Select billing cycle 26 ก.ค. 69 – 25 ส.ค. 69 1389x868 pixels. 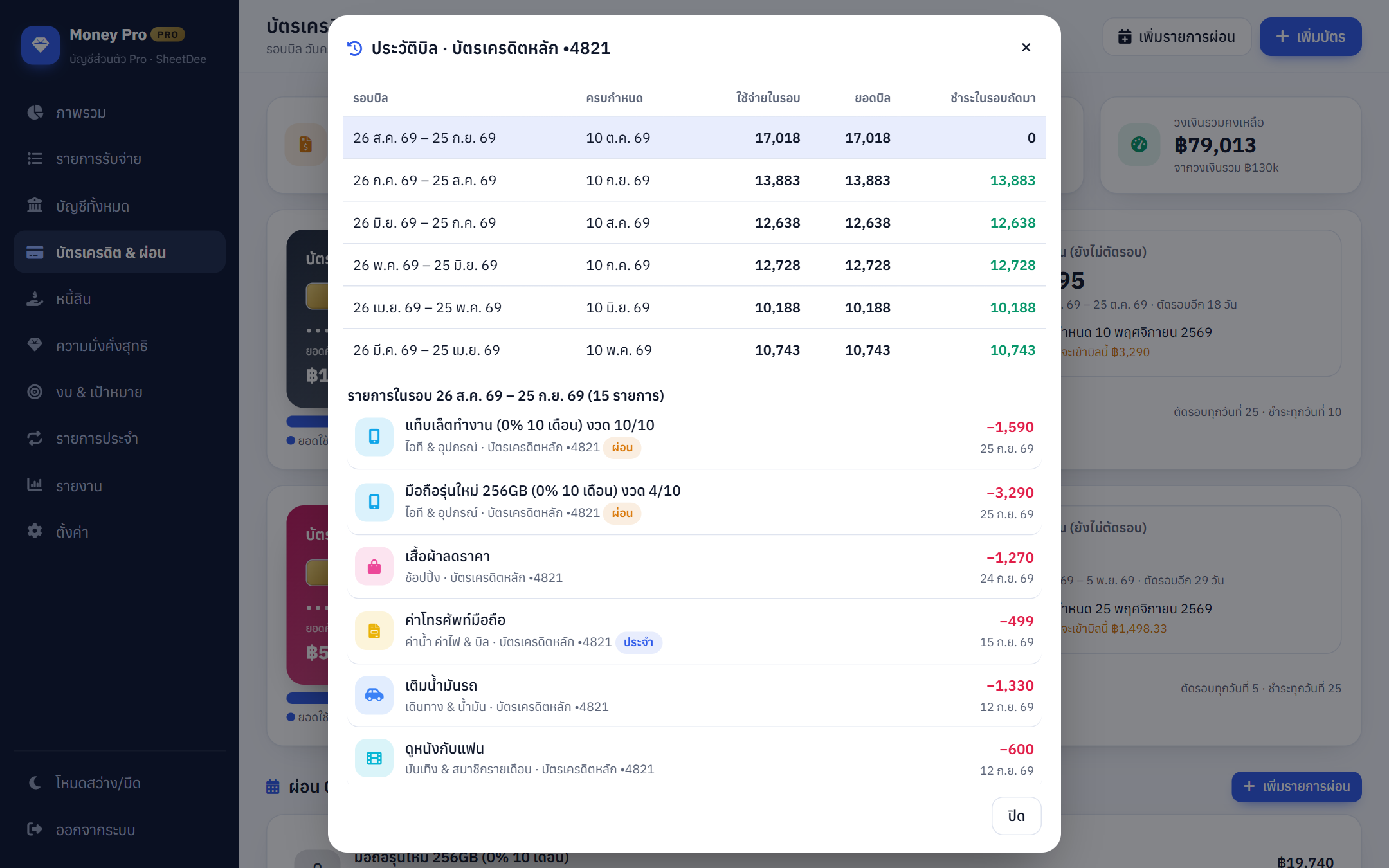click(694, 180)
